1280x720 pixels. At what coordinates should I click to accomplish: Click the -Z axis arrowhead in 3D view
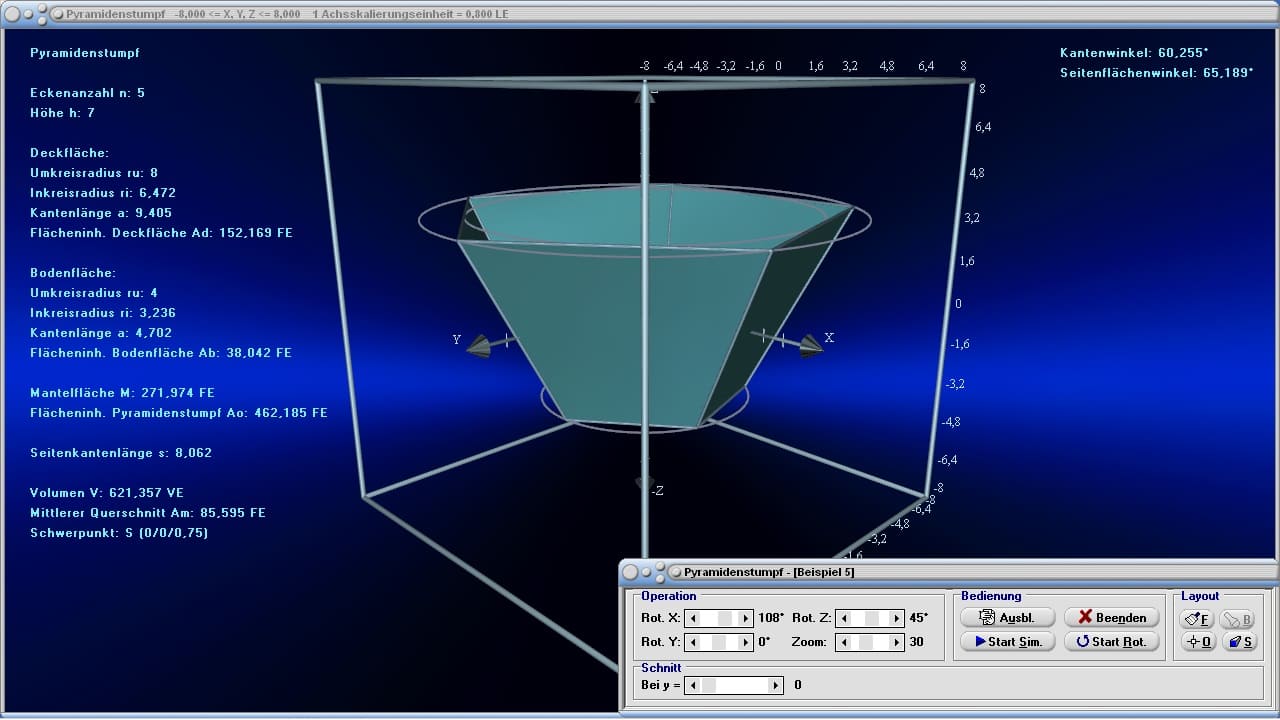pos(644,485)
